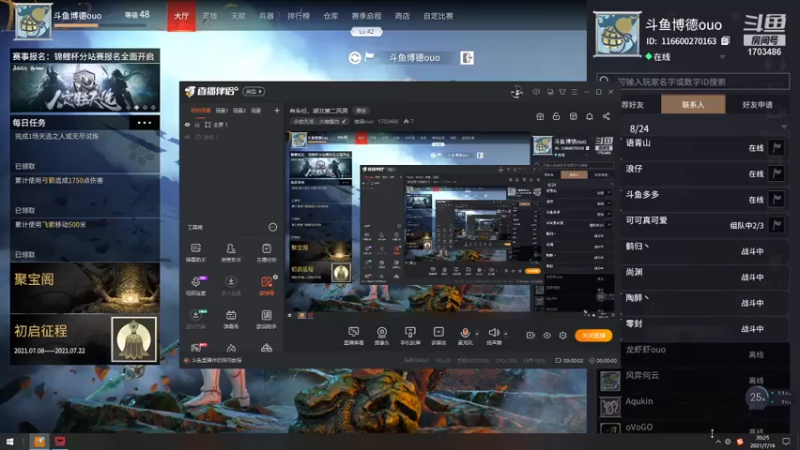
Task: Switch to the 兵器 tab
Action: tap(266, 16)
